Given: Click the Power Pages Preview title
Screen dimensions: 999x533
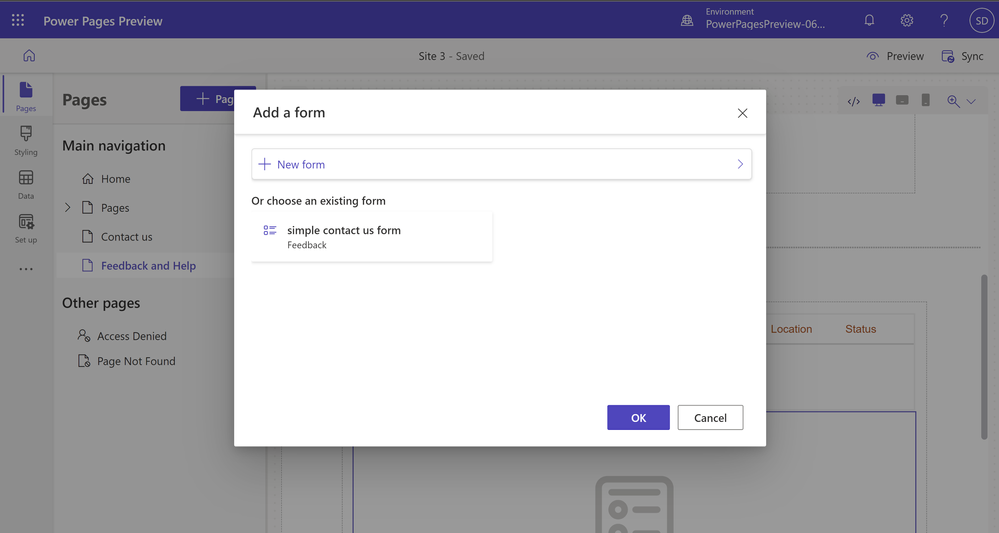Looking at the screenshot, I should point(103,21).
